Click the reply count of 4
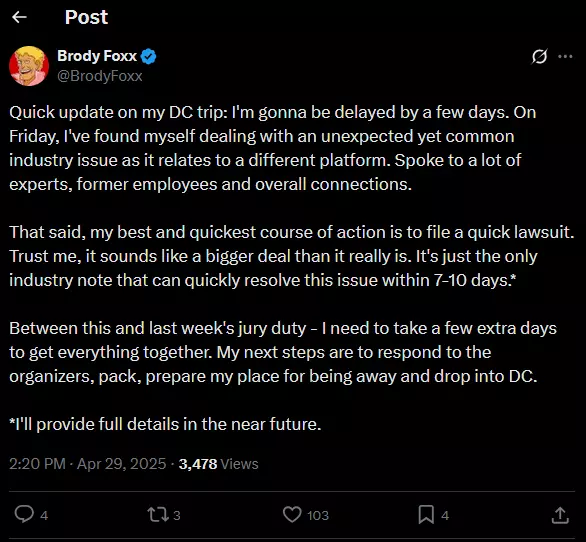This screenshot has height=542, width=586. 44,516
